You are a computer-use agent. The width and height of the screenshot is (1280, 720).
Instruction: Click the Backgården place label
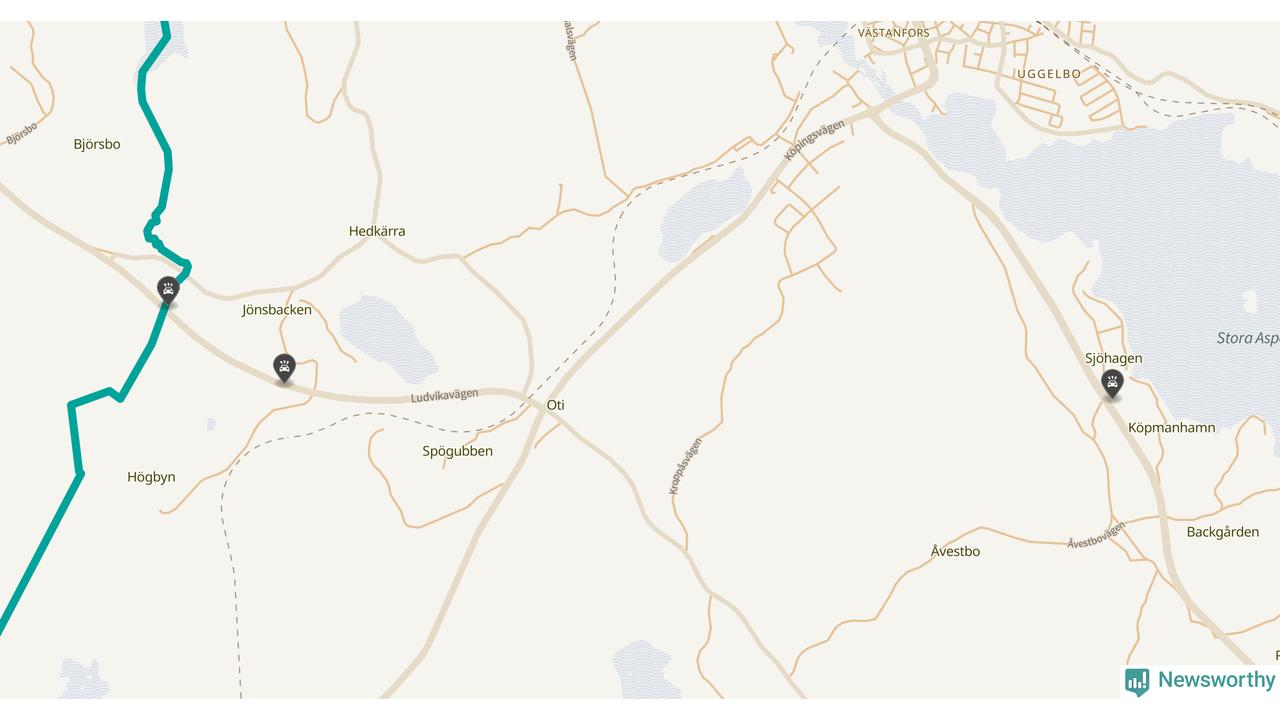(1223, 532)
